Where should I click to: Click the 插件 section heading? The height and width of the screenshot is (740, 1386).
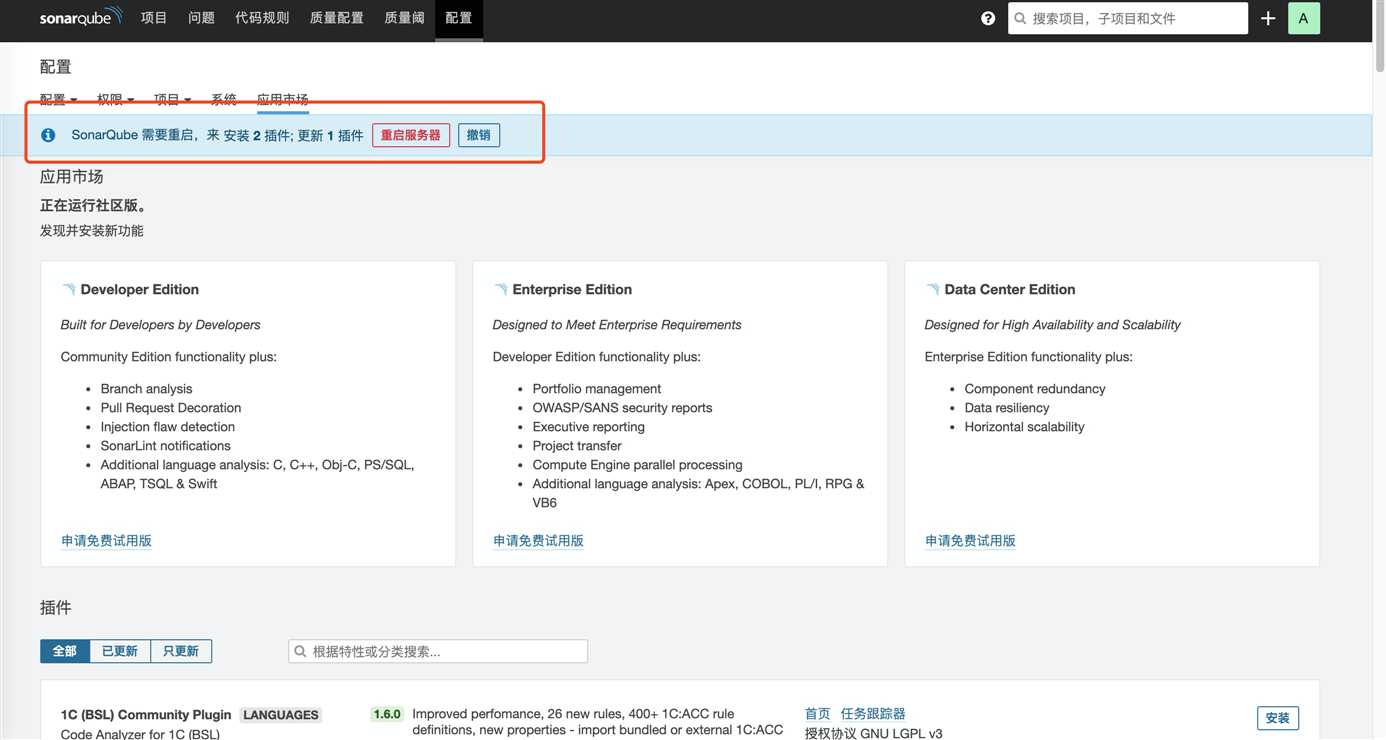[56, 608]
